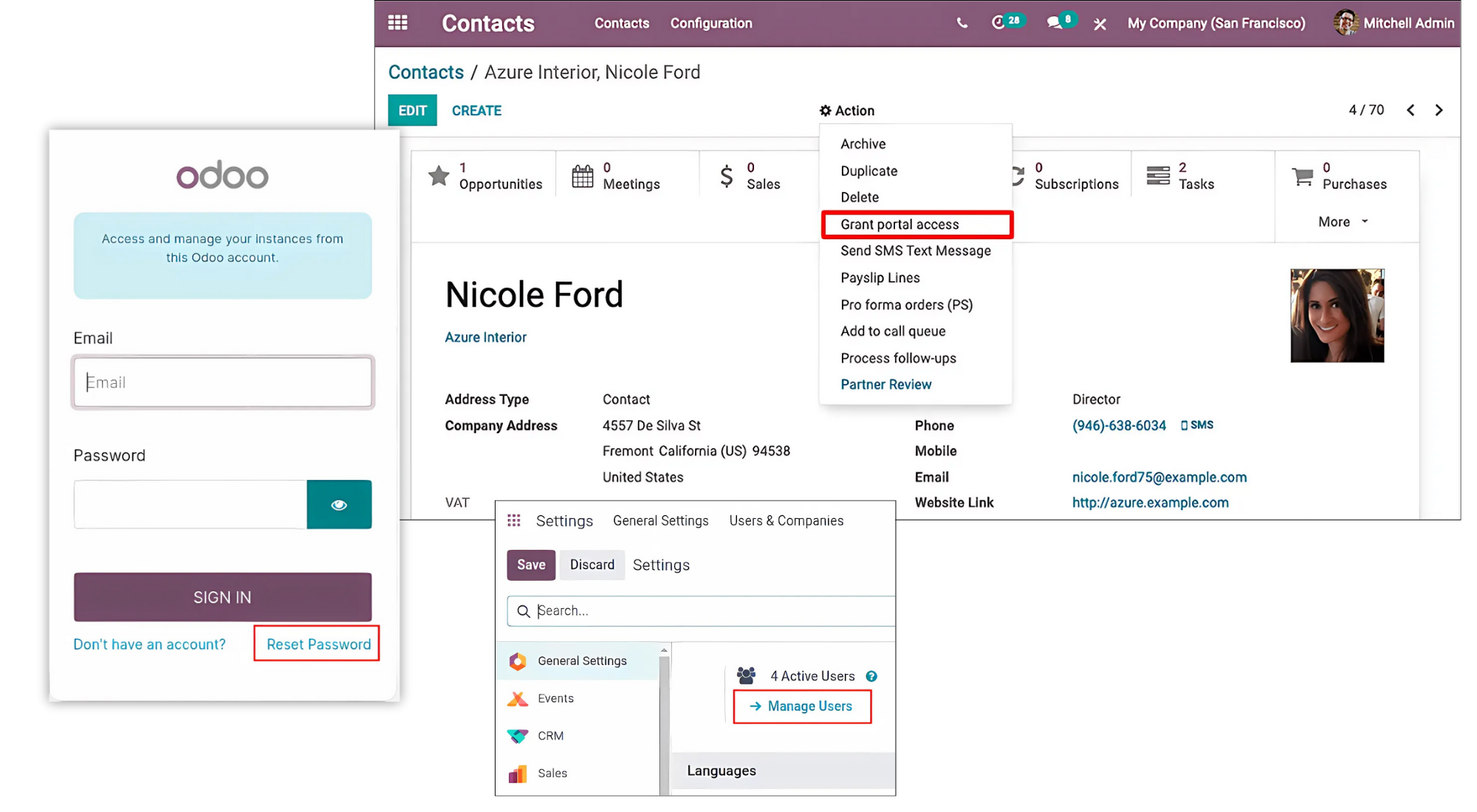
Task: Click the Meetings calendar icon
Action: click(582, 176)
